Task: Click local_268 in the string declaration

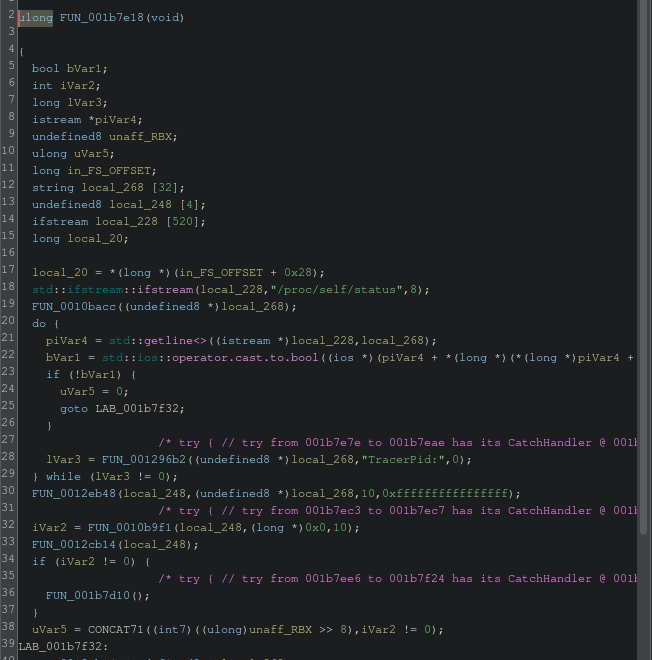Action: coord(112,187)
